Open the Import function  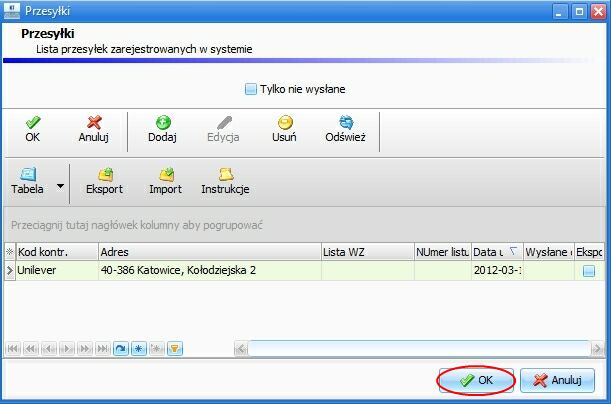pyautogui.click(x=166, y=181)
